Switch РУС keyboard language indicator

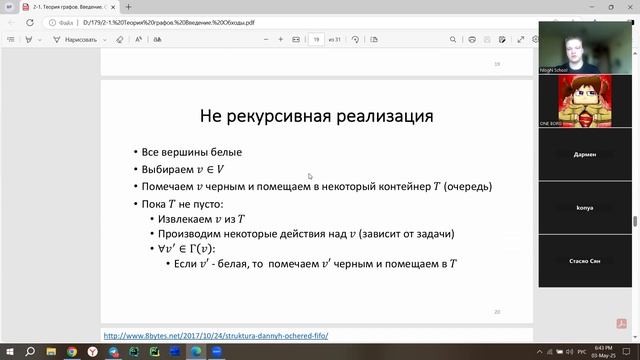tap(582, 351)
